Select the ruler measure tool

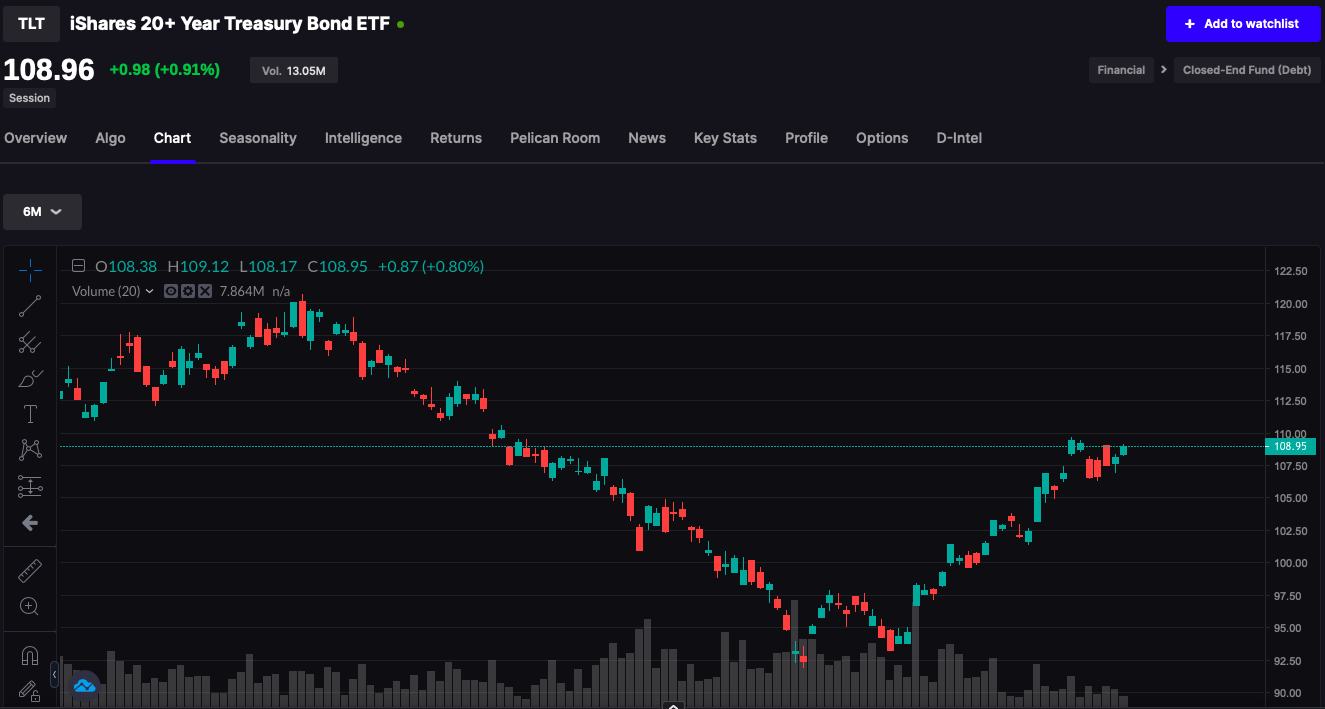[x=30, y=571]
